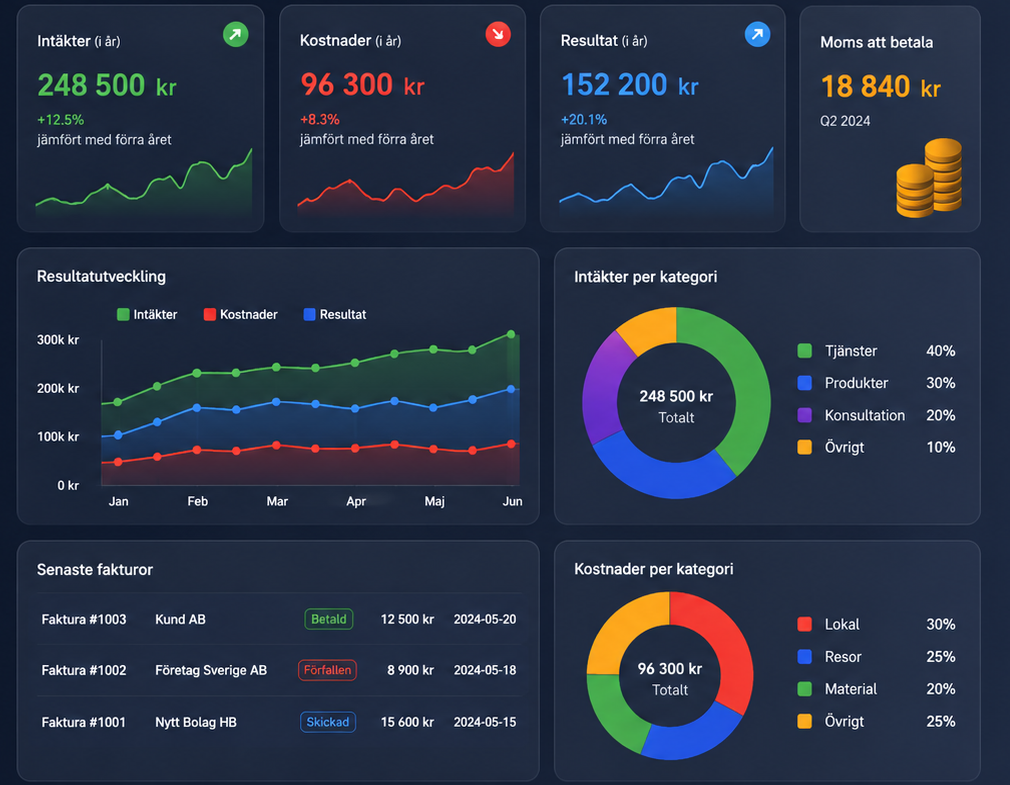Toggle the Resultat legend in Resultatutveckling chart
This screenshot has width=1010, height=785.
(335, 314)
